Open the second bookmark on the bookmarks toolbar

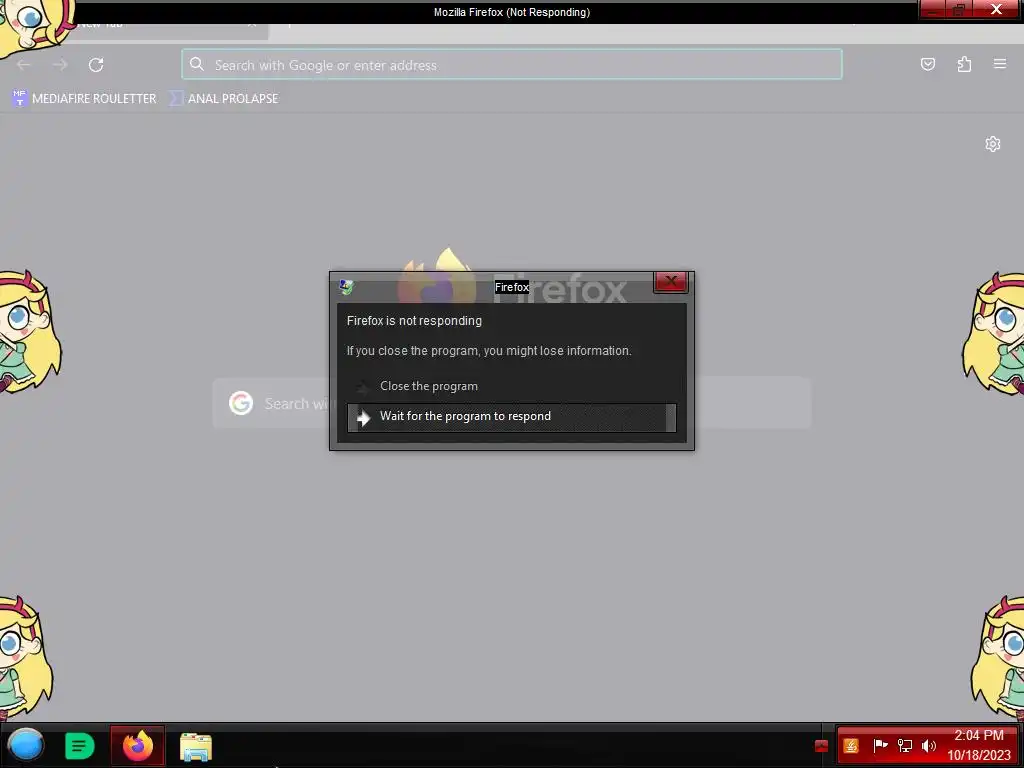[223, 99]
